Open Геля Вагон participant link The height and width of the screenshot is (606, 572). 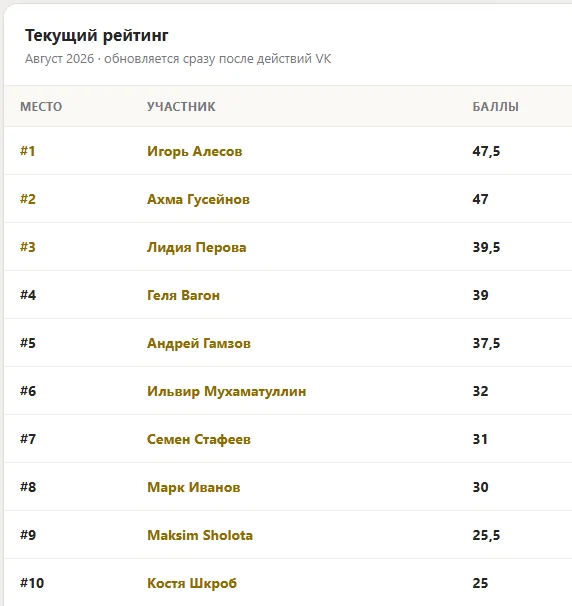point(183,295)
